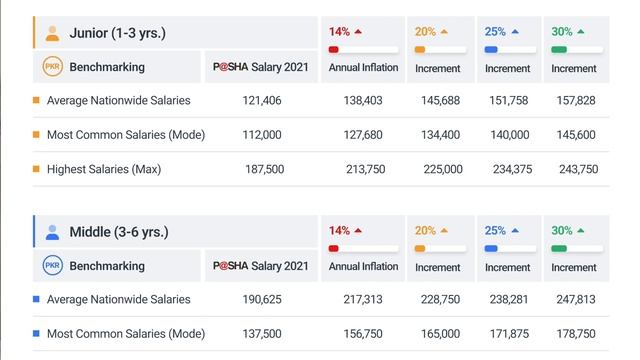Click the blue PKR badge icon
640x360 pixels.
(x=53, y=265)
